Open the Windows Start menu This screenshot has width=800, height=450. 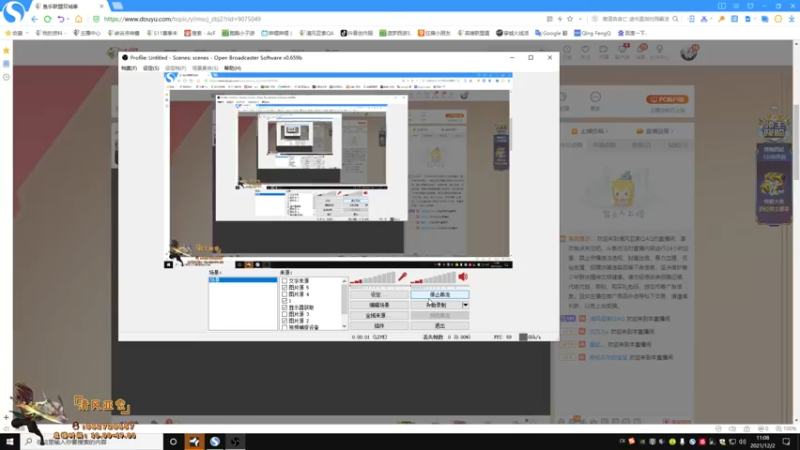(10, 441)
